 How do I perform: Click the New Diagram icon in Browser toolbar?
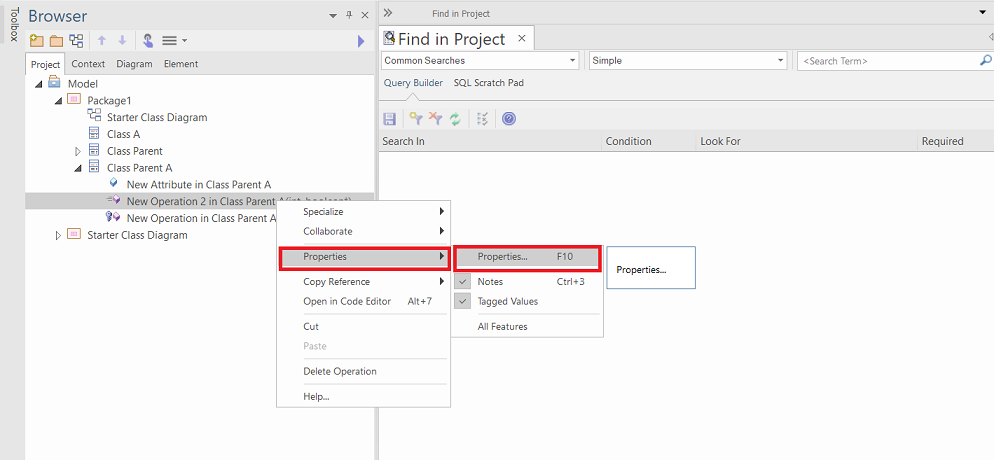(x=76, y=41)
